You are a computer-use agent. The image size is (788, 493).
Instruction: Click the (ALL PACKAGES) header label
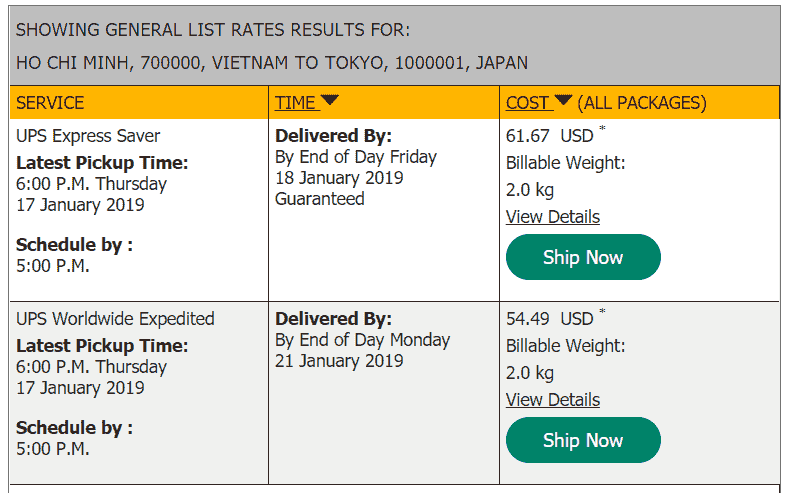point(642,103)
